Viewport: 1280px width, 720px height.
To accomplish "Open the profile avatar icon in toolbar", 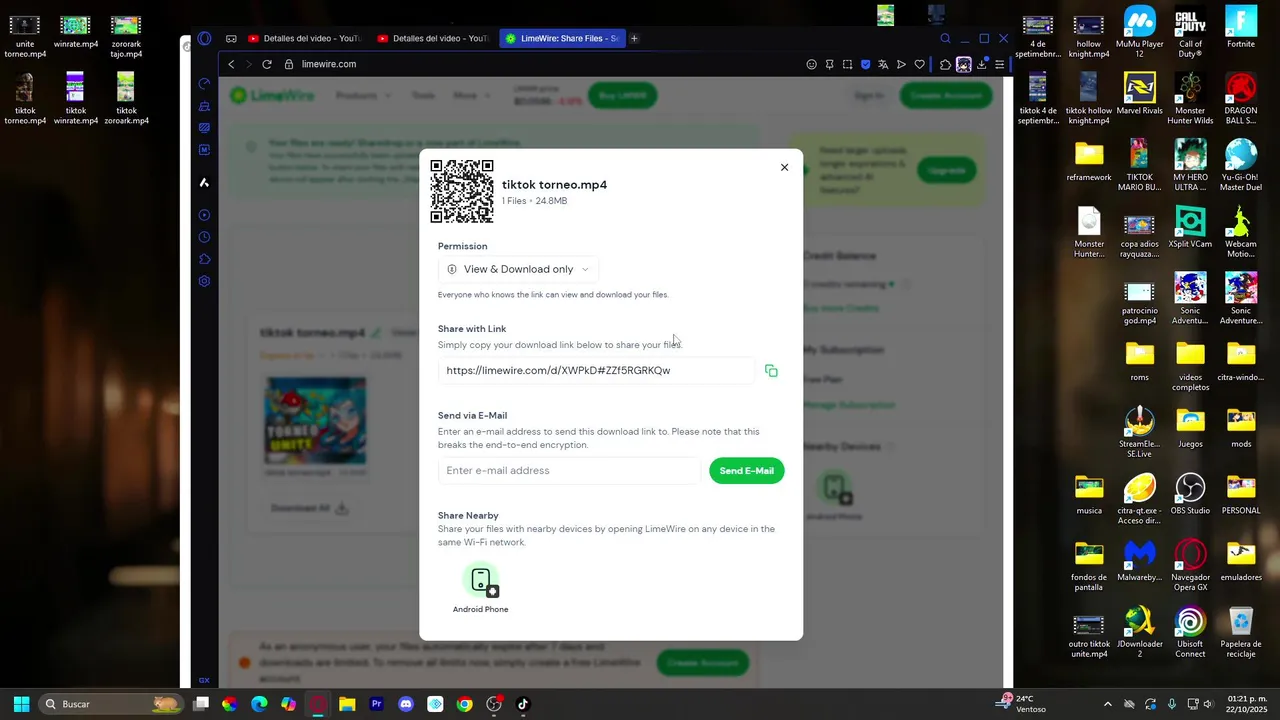I will point(963,64).
